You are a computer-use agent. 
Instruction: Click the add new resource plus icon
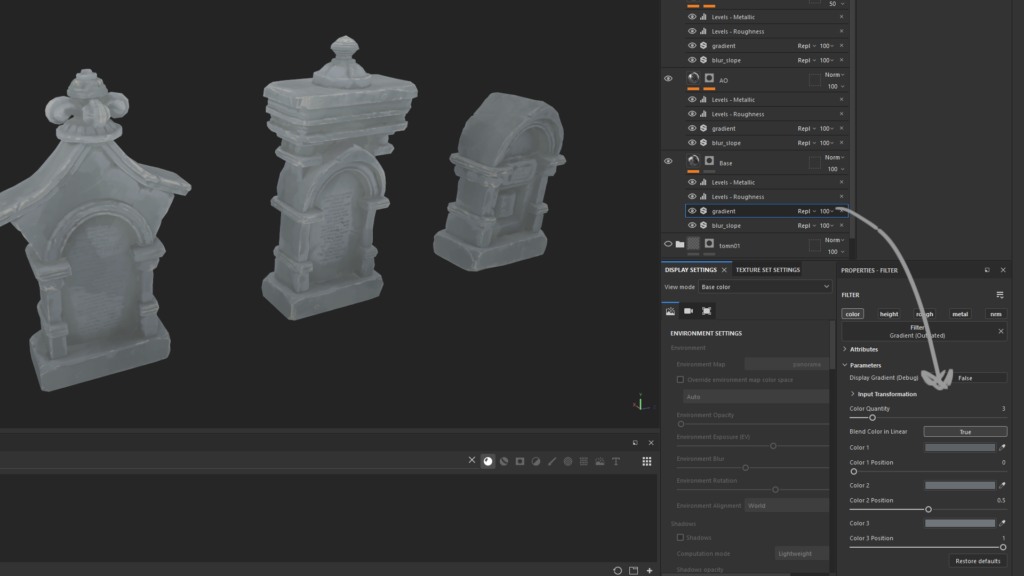[x=650, y=570]
